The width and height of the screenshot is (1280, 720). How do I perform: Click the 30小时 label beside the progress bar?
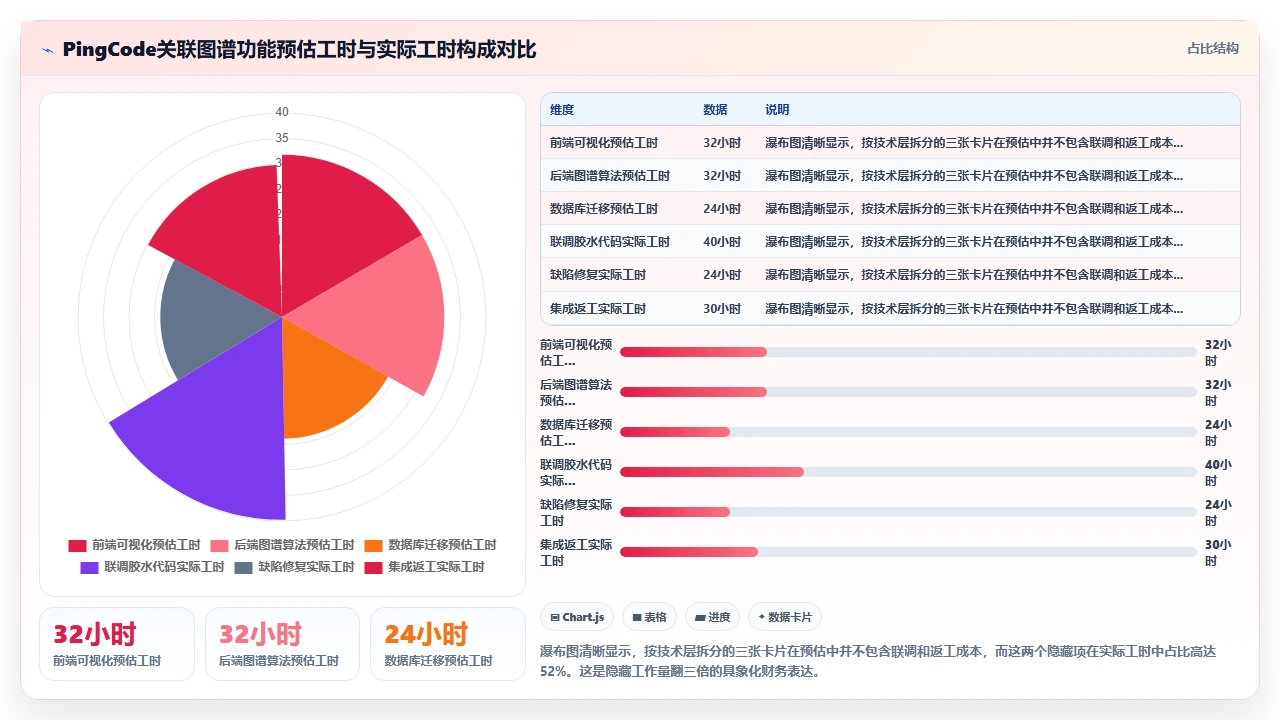(1218, 552)
